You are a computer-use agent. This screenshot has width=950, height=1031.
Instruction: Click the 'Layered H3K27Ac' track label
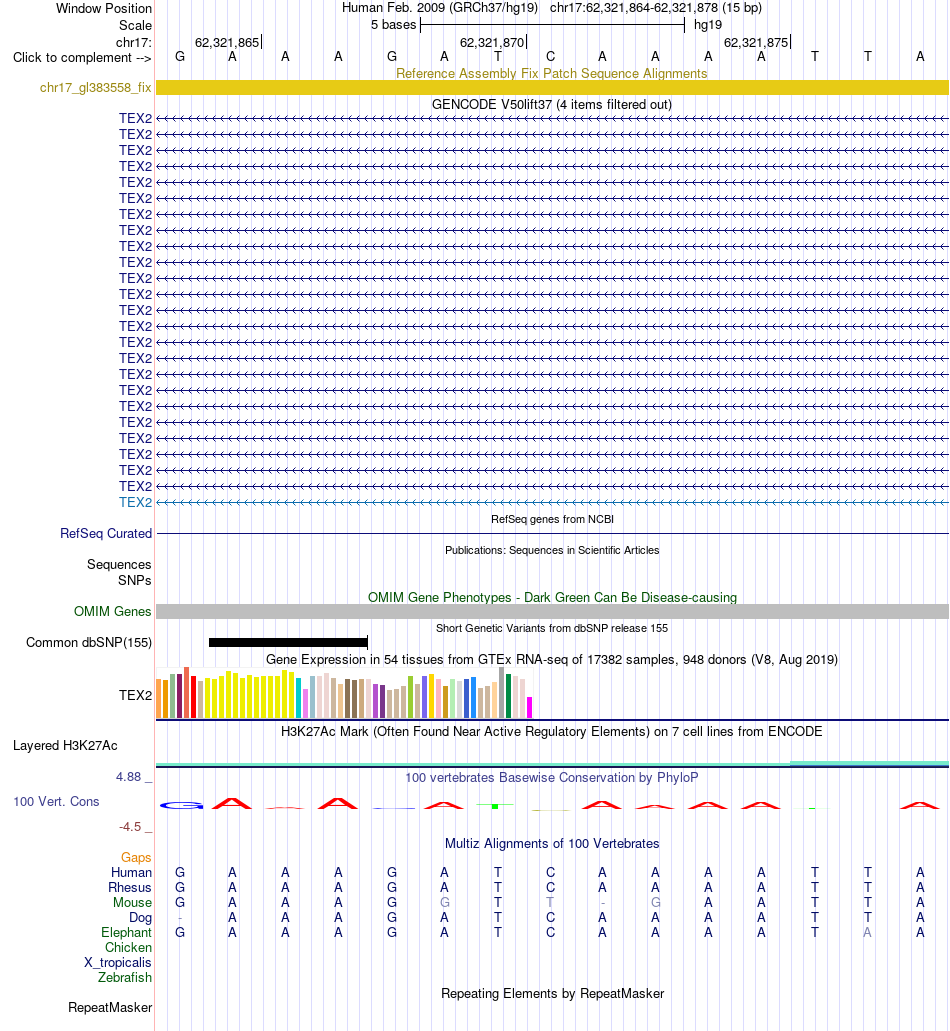65,746
